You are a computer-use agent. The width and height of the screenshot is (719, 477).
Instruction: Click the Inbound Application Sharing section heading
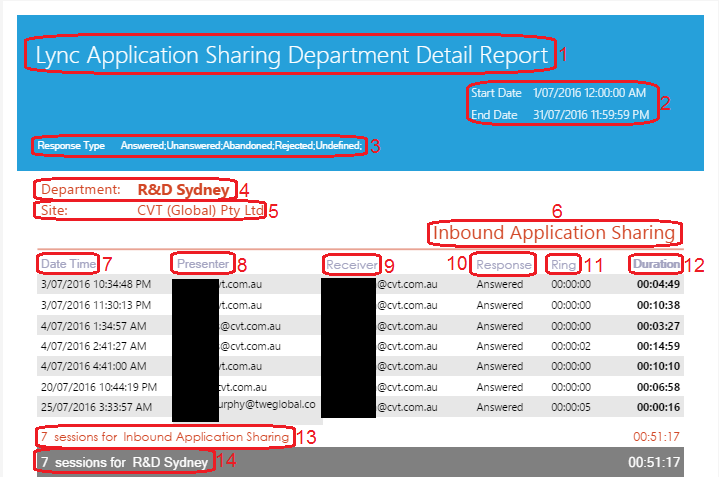[554, 233]
